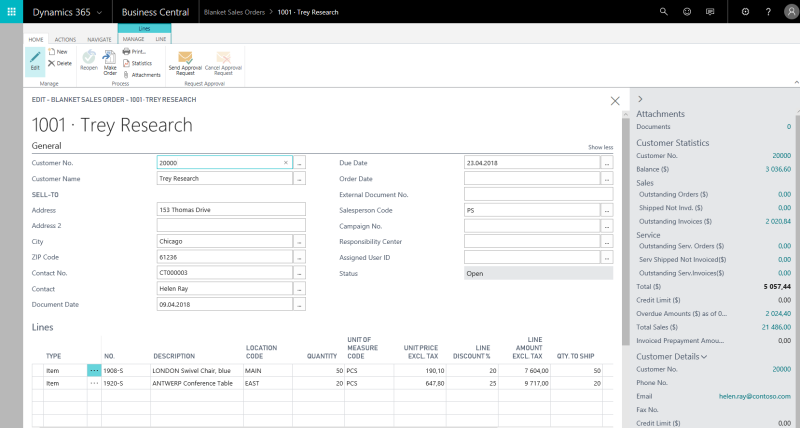Collapse the FactBox pane with the arrow
This screenshot has width=800, height=428.
[x=640, y=98]
